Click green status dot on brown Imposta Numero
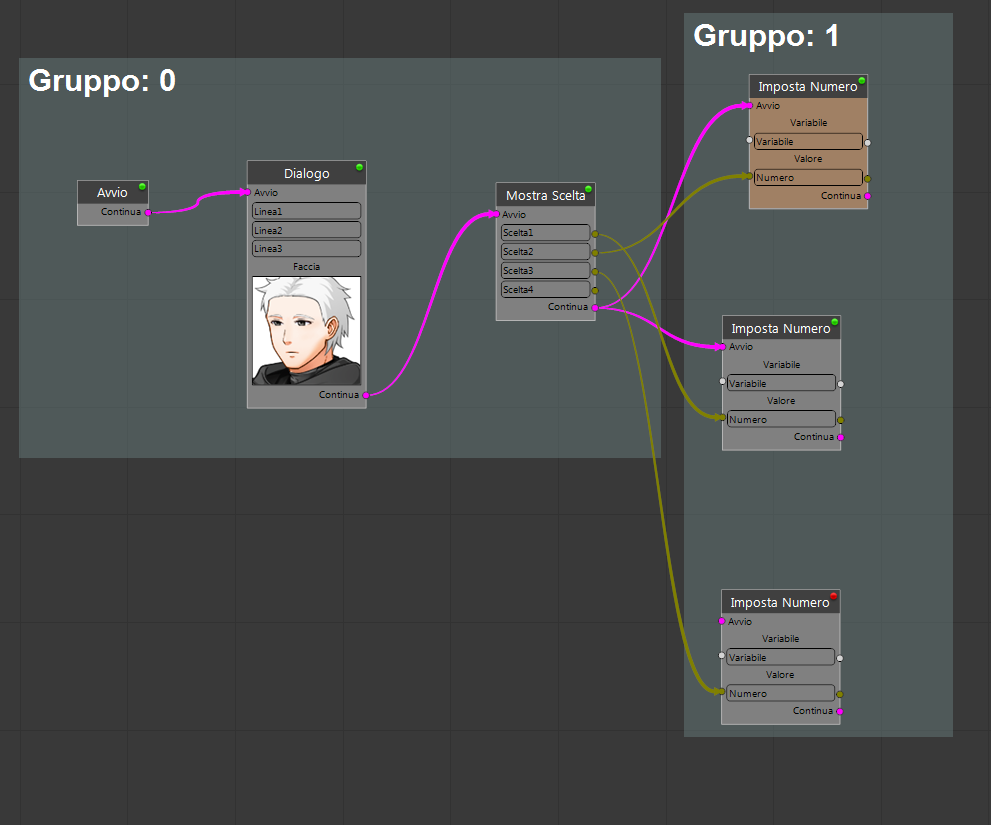991x825 pixels. coord(861,80)
